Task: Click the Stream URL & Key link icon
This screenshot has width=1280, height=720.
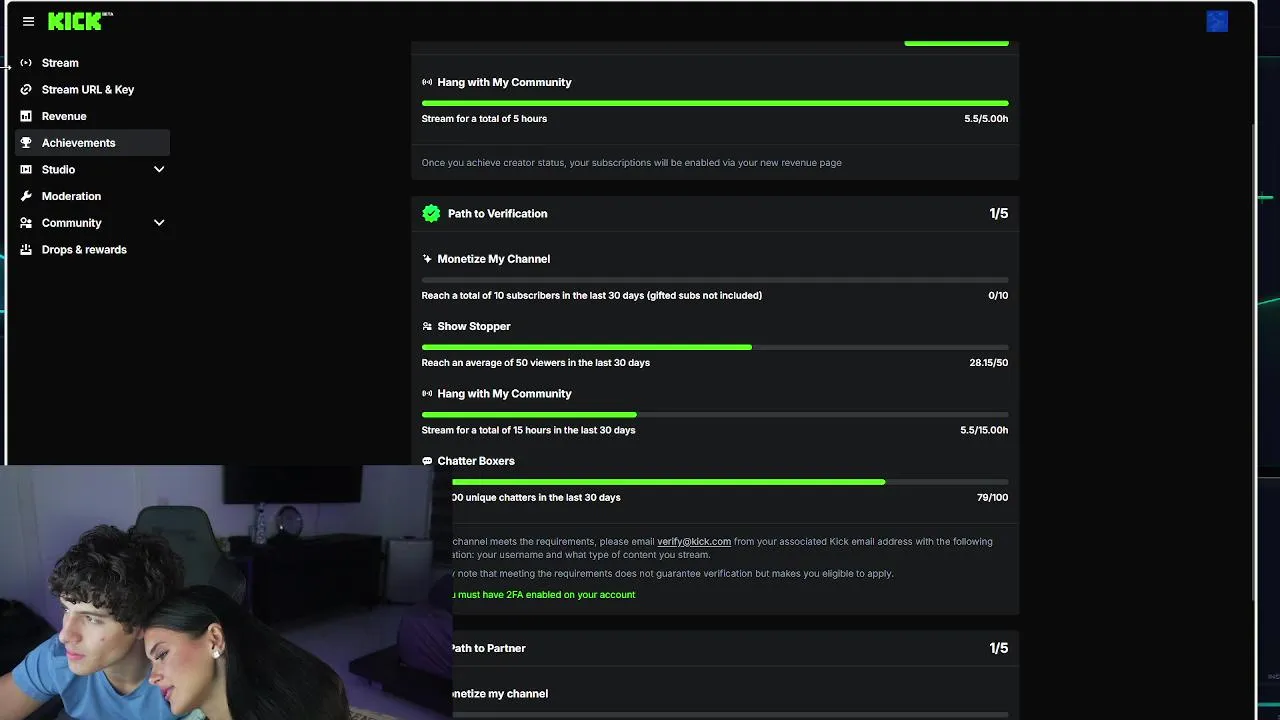Action: pyautogui.click(x=26, y=90)
